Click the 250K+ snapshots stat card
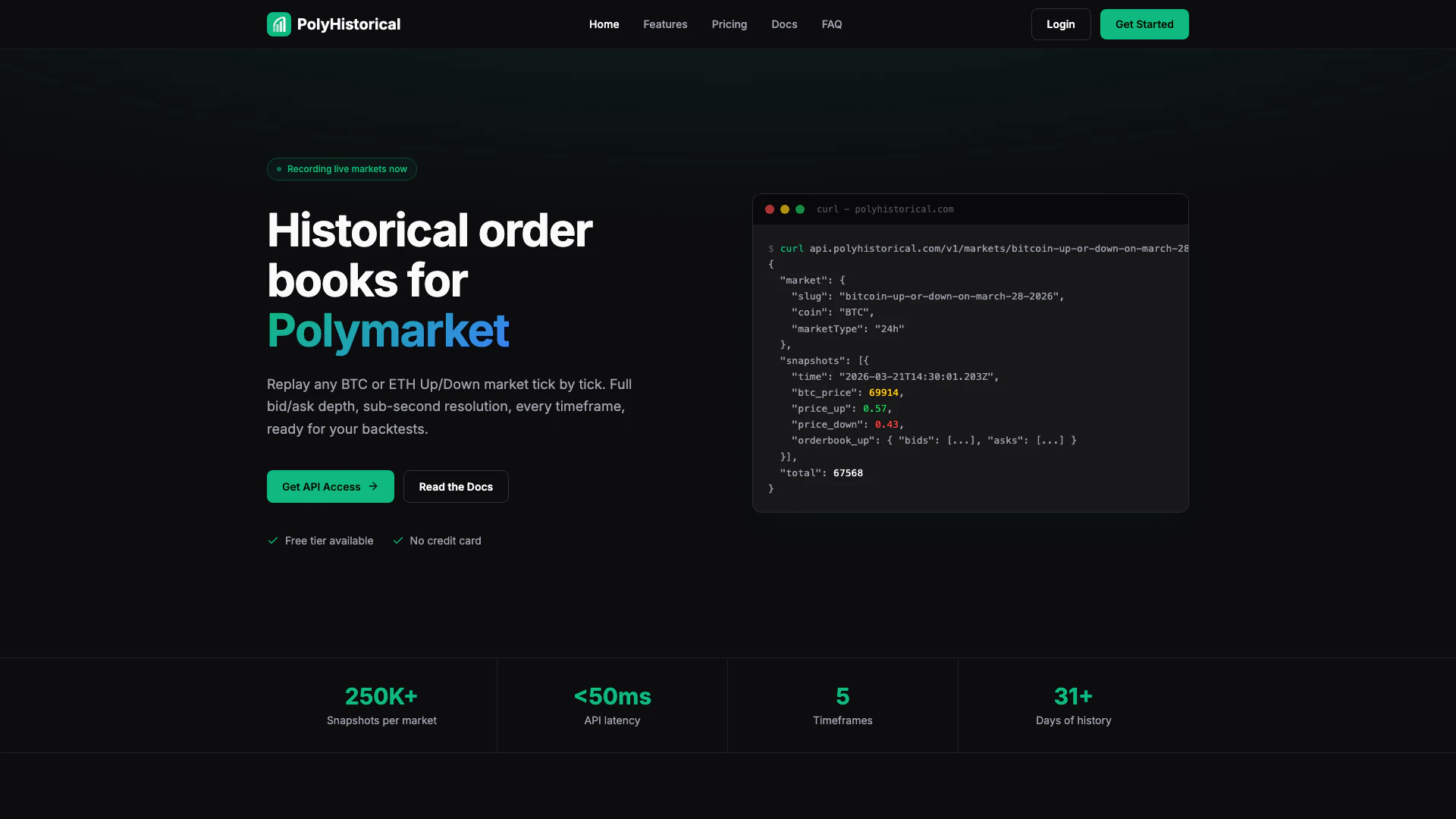1456x819 pixels. click(381, 705)
